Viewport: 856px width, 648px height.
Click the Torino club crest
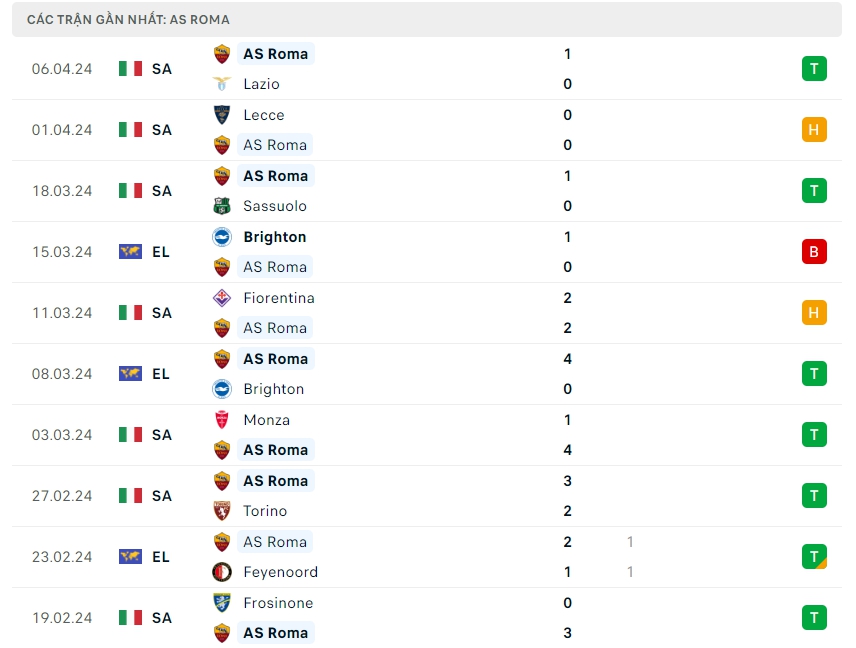[222, 511]
